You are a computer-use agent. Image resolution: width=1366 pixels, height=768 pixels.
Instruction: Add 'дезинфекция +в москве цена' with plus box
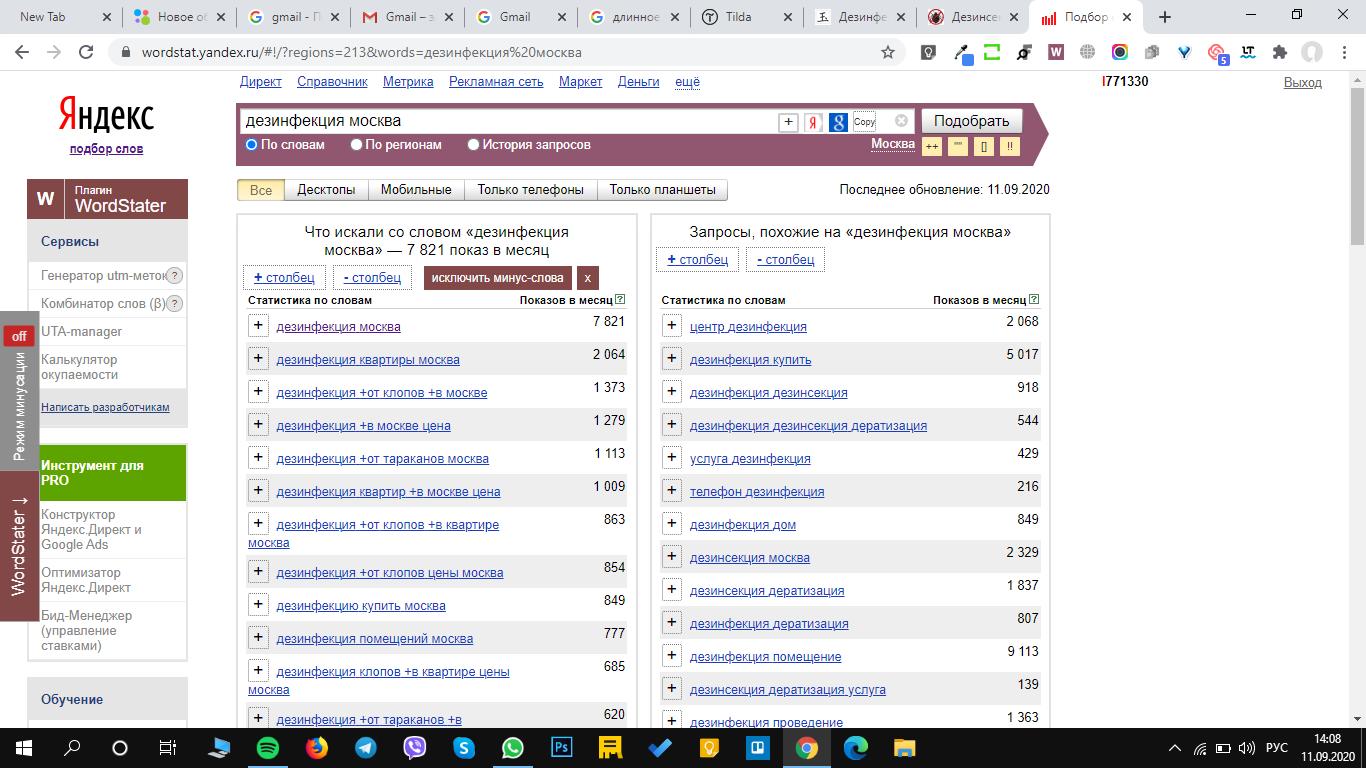coord(258,424)
